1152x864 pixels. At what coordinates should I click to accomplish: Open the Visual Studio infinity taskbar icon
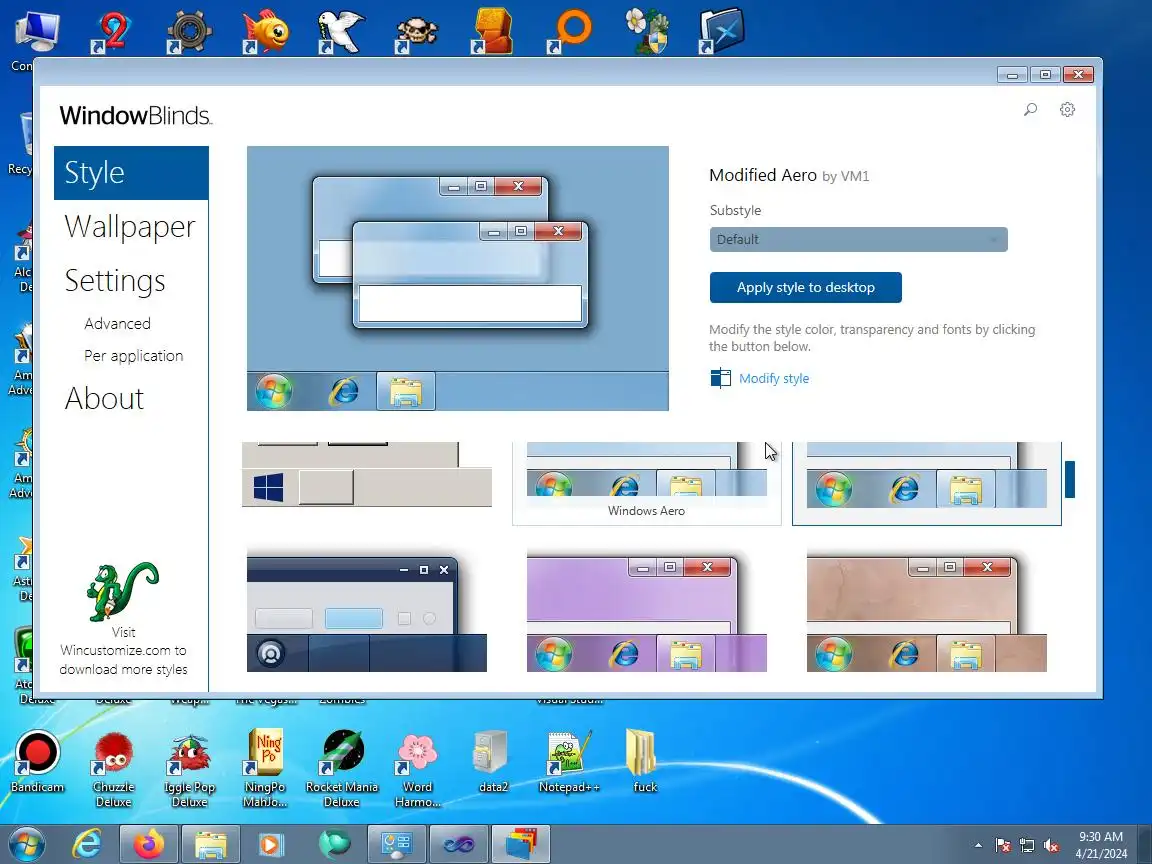pos(458,844)
